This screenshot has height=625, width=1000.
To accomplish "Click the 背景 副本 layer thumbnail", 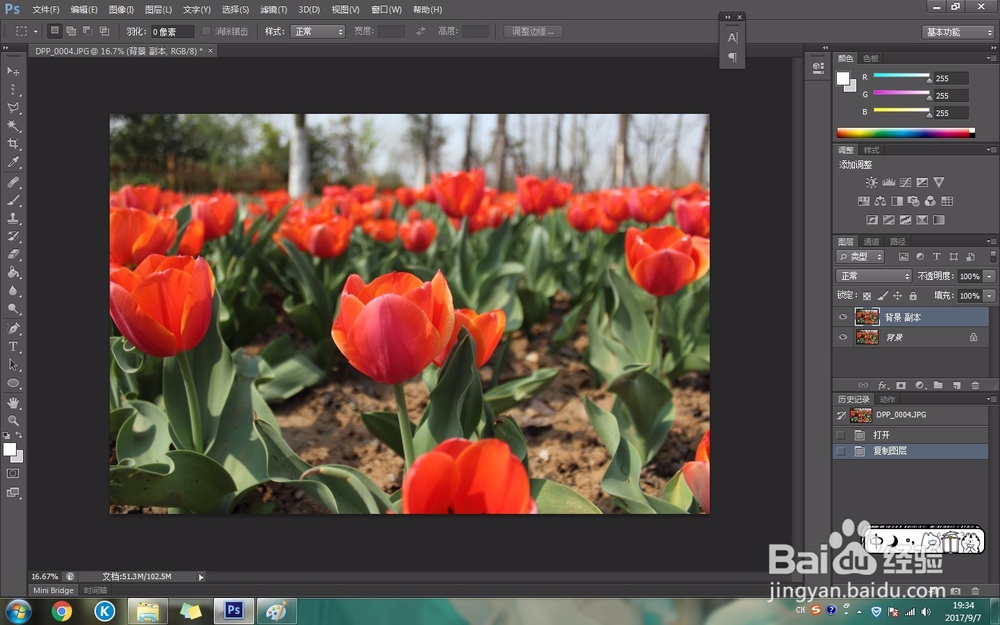I will click(x=867, y=317).
